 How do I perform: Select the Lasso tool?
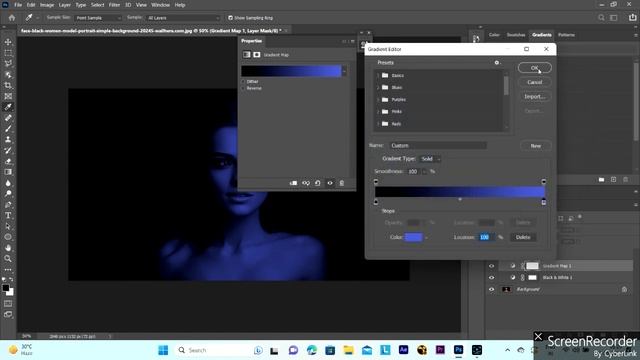pyautogui.click(x=8, y=64)
